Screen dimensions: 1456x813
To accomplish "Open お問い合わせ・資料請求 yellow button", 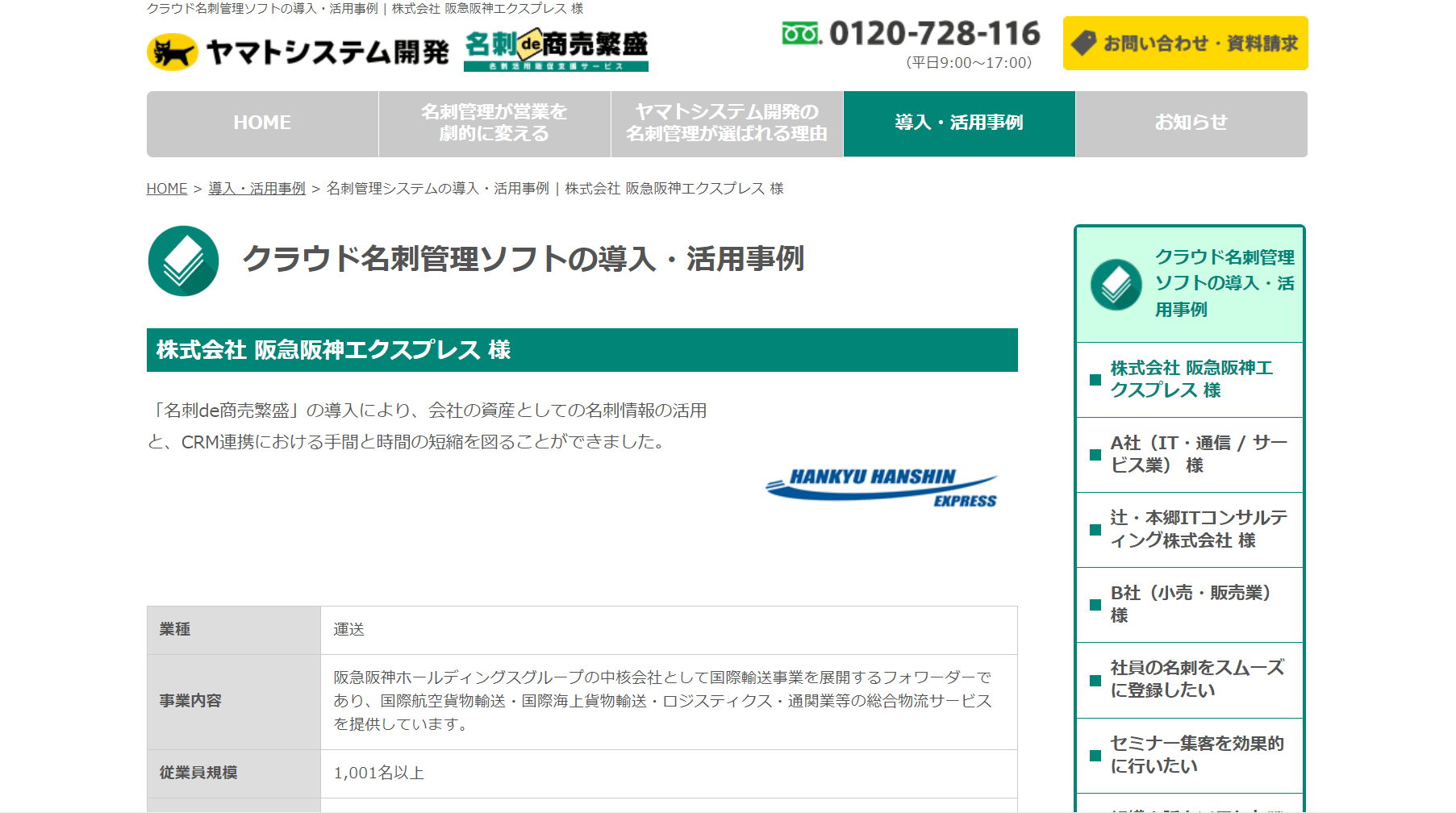I will click(x=1185, y=43).
